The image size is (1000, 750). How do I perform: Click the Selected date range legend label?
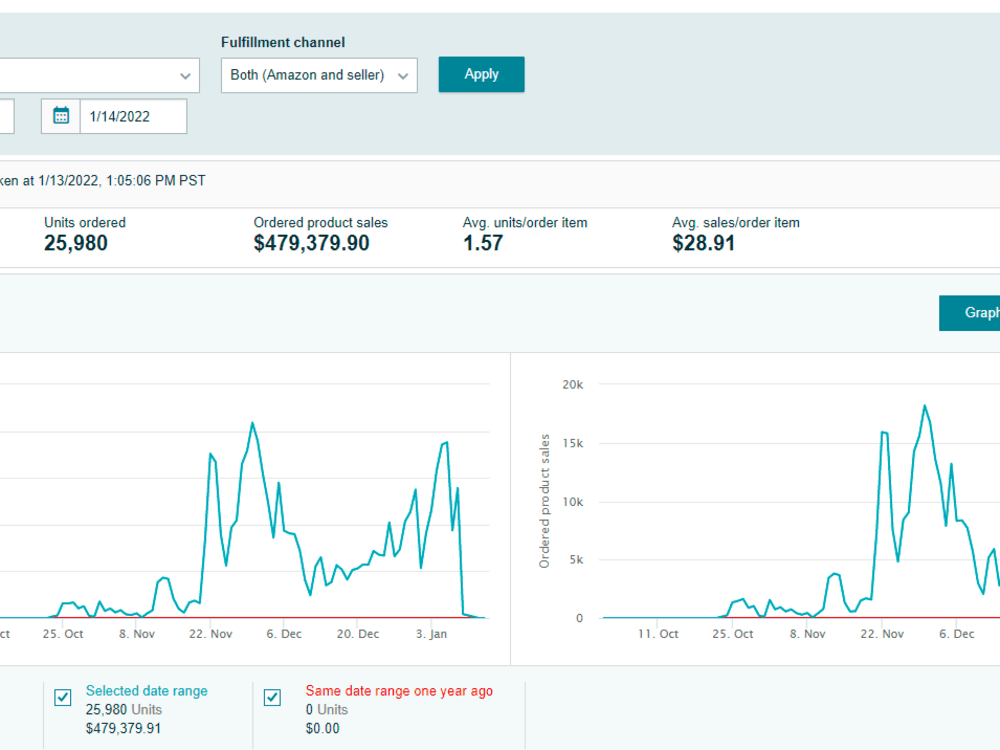click(147, 691)
